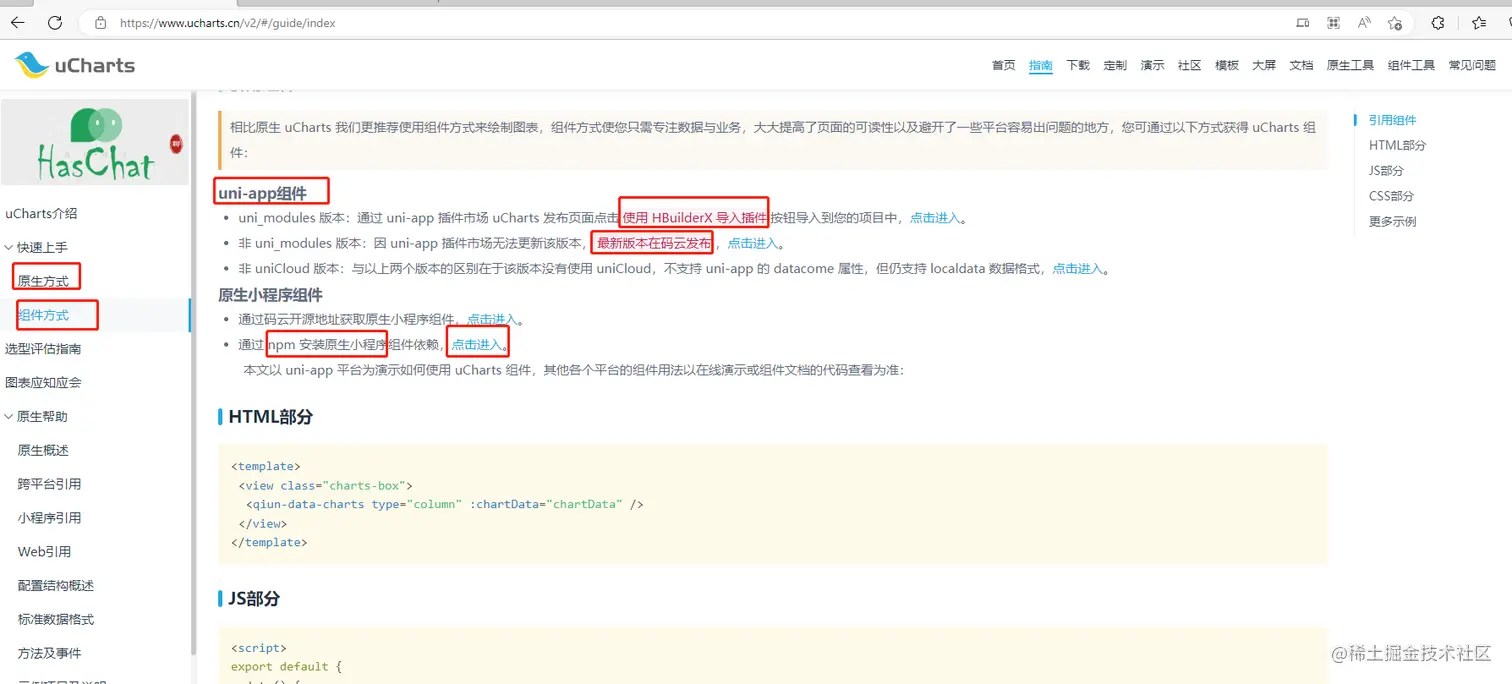Open 模板 in top navigation
This screenshot has width=1512, height=684.
(1227, 65)
